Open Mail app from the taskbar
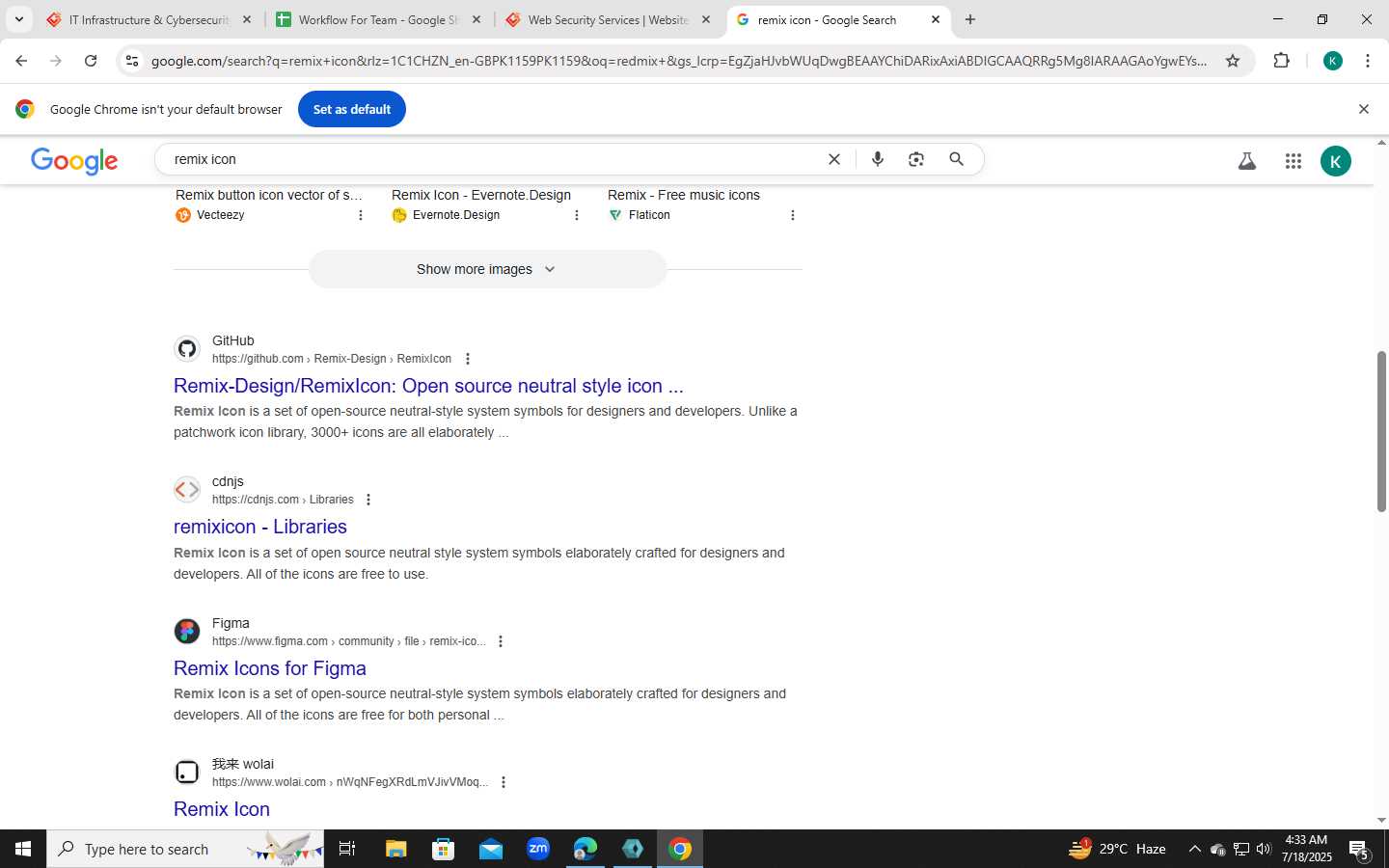This screenshot has height=868, width=1389. pyautogui.click(x=491, y=849)
